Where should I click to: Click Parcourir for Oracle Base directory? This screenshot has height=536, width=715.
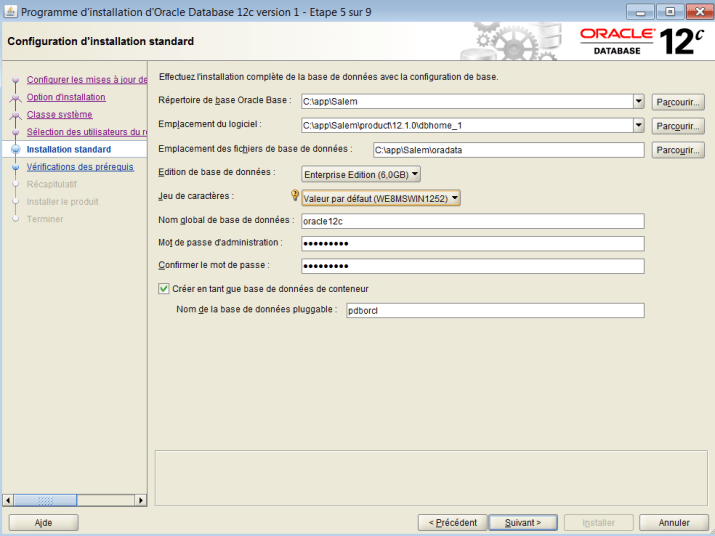(x=678, y=102)
